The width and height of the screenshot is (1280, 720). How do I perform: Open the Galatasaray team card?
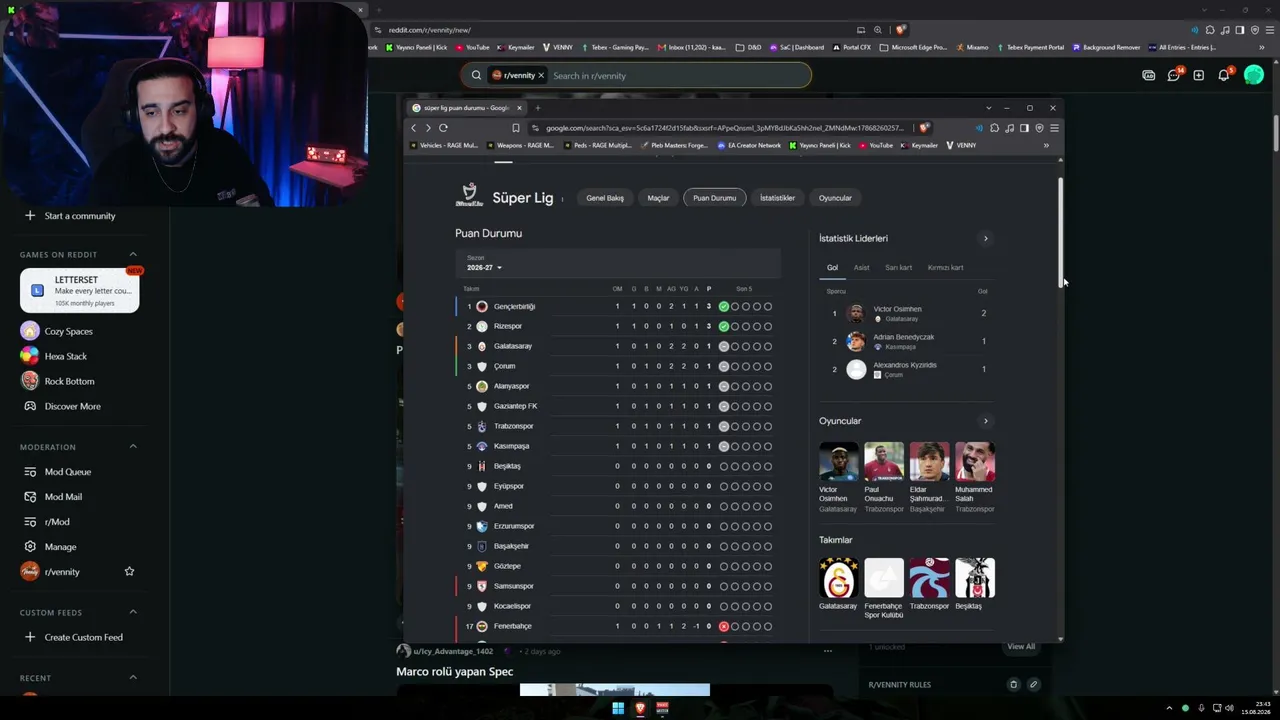(x=838, y=585)
